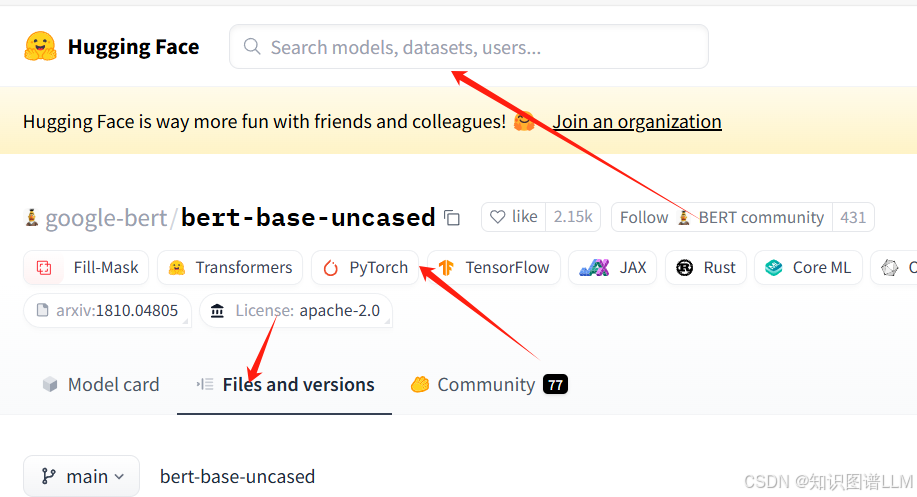Open the 431 followers count
This screenshot has height=497, width=917.
tap(853, 217)
